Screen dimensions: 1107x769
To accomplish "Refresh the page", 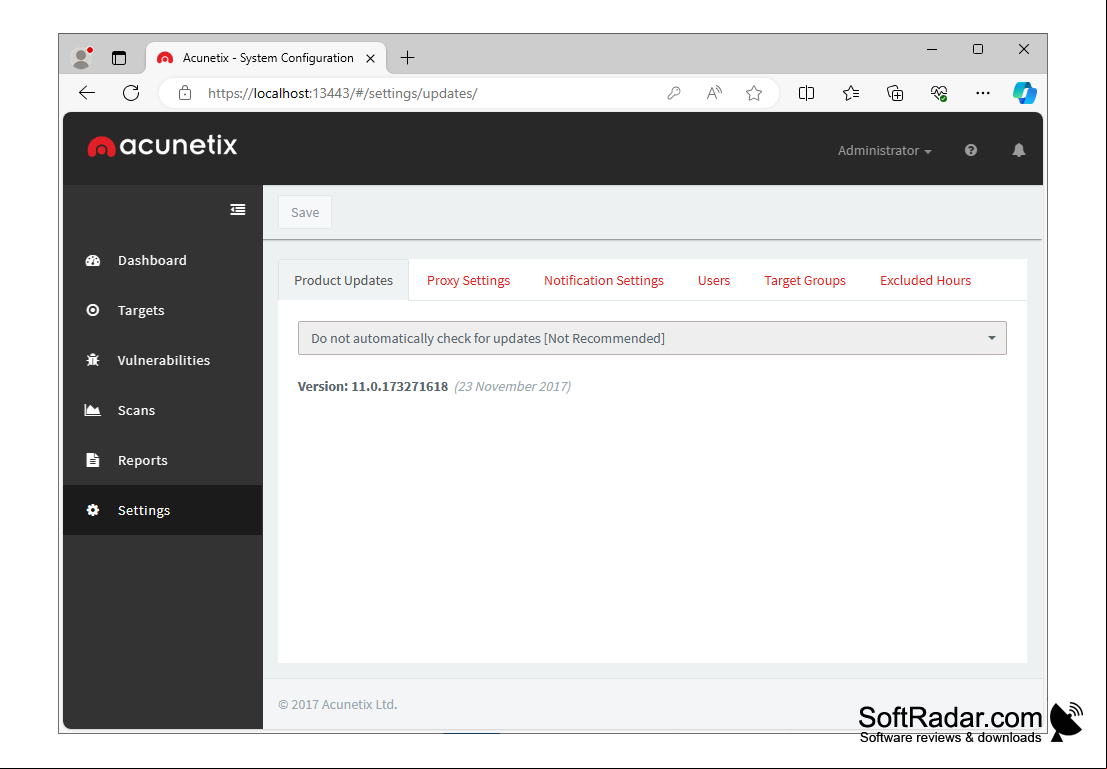I will coord(131,93).
